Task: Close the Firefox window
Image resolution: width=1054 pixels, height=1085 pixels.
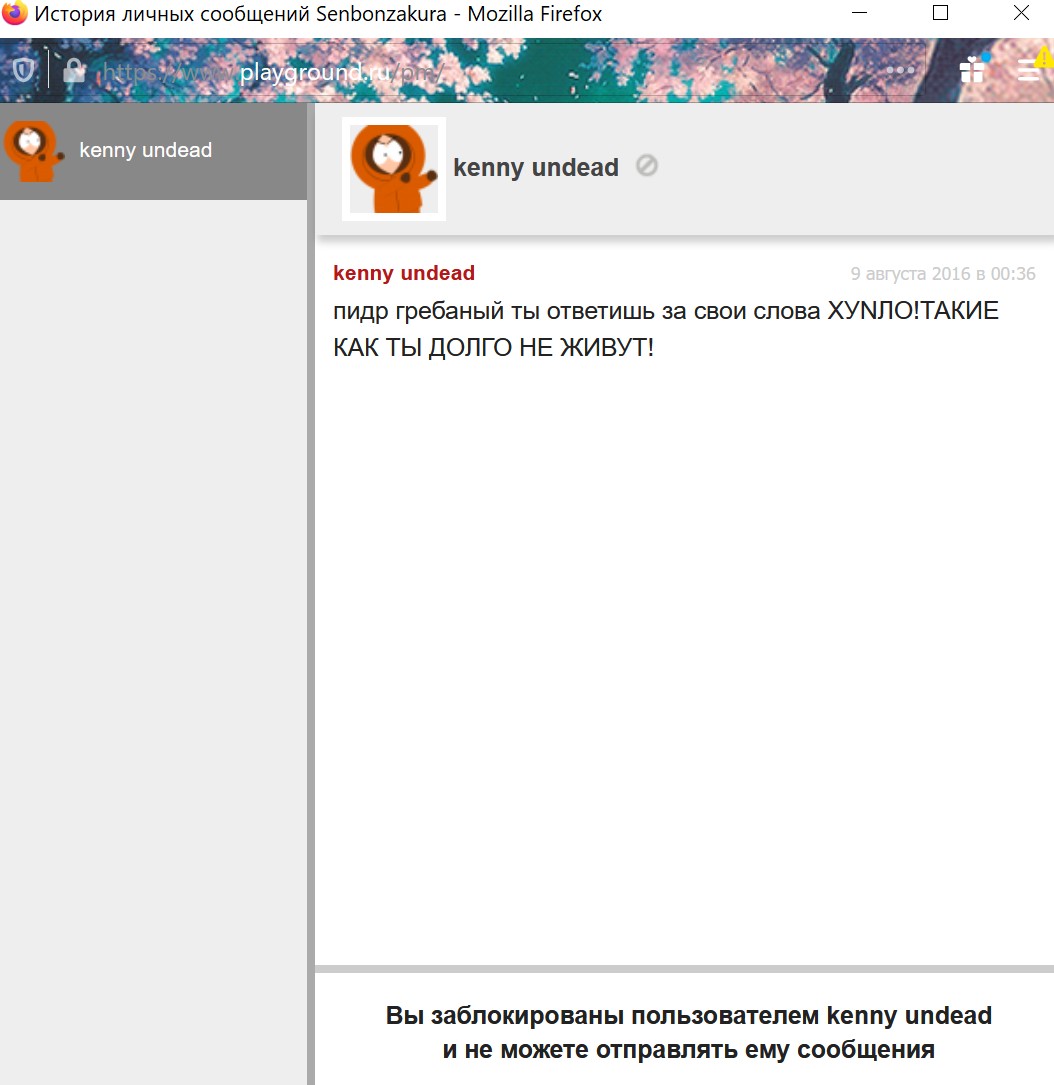Action: 1020,14
